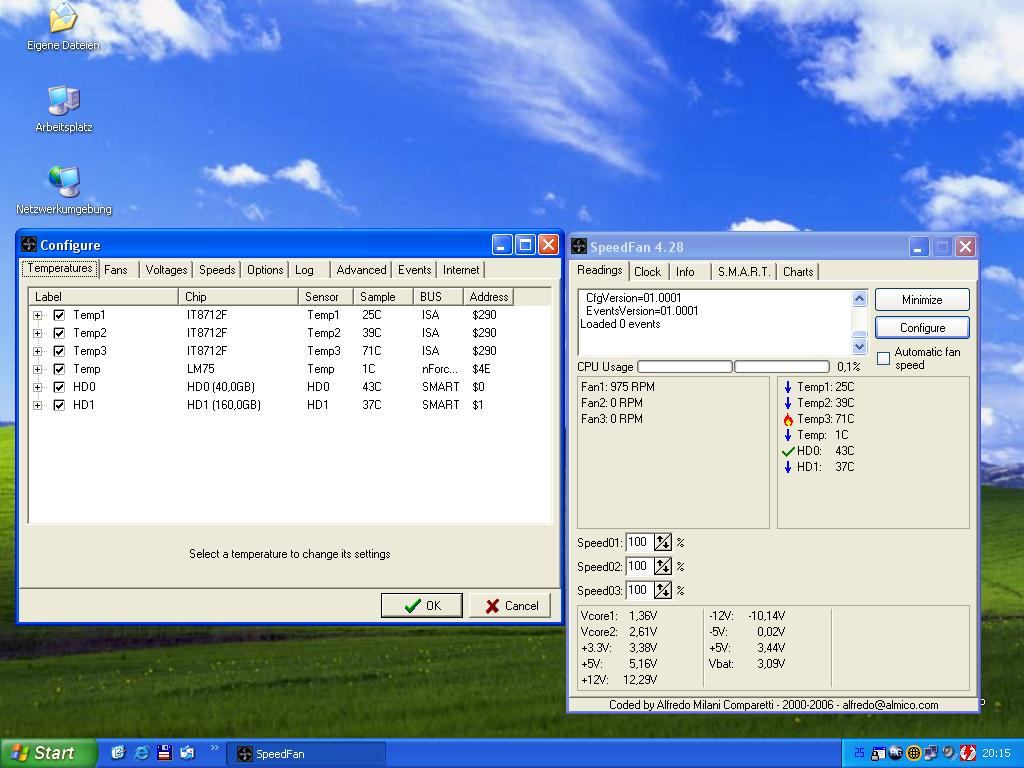Click the Speed02 spinner arrows
The image size is (1024, 768).
coord(663,566)
